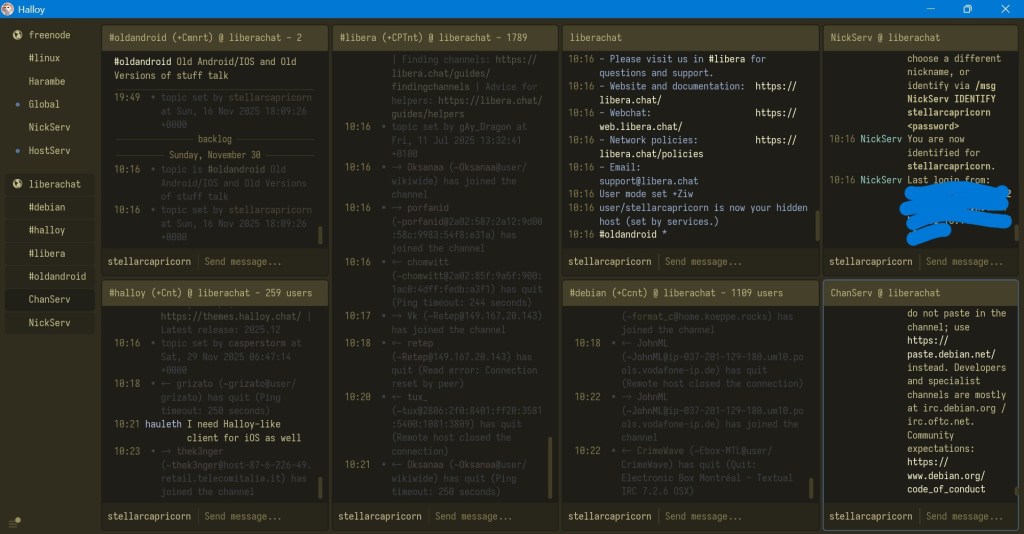The height and width of the screenshot is (534, 1024).
Task: Open the paste.debian.net link in ChanServ pane
Action: (x=951, y=347)
